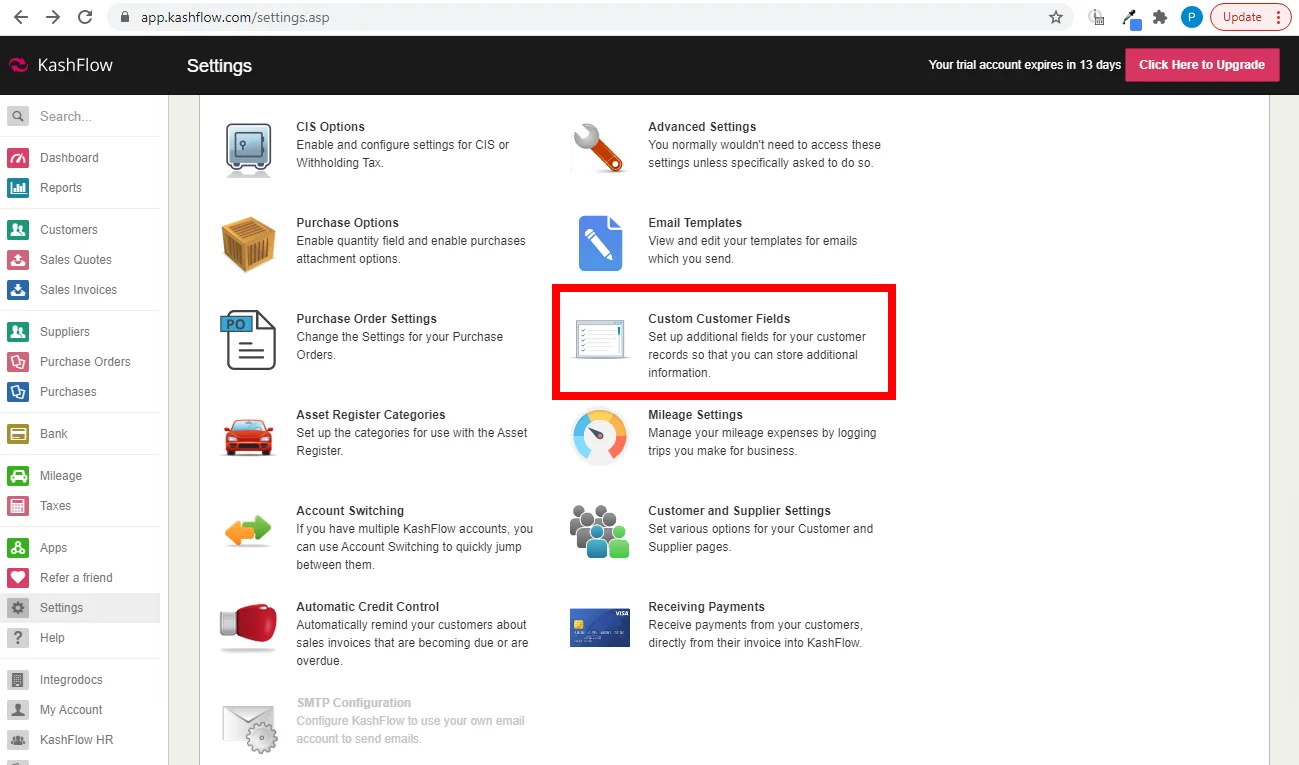Click the trial account expires text
The height and width of the screenshot is (765, 1299).
1025,65
